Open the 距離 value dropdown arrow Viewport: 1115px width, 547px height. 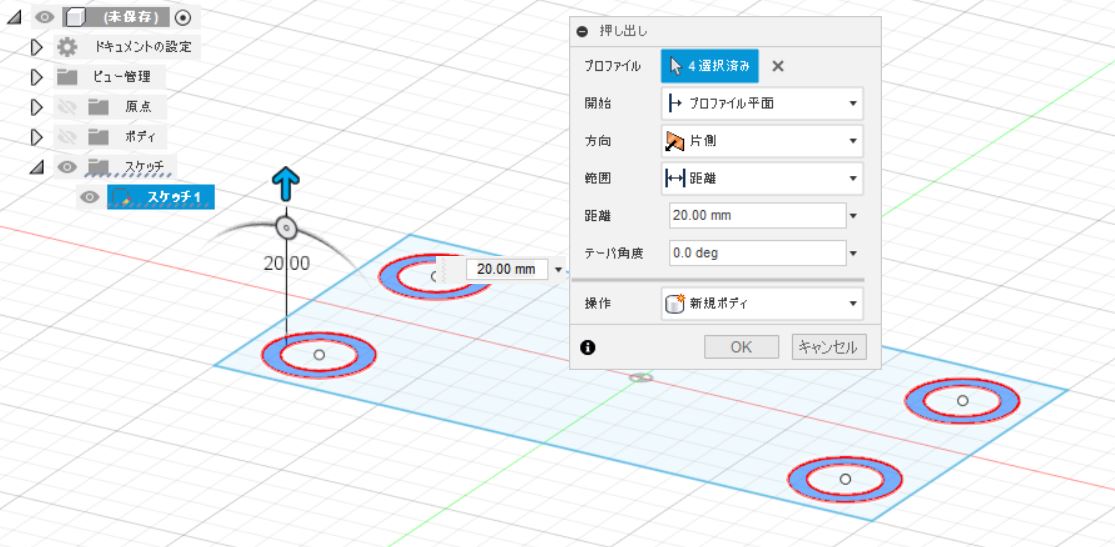pyautogui.click(x=854, y=216)
